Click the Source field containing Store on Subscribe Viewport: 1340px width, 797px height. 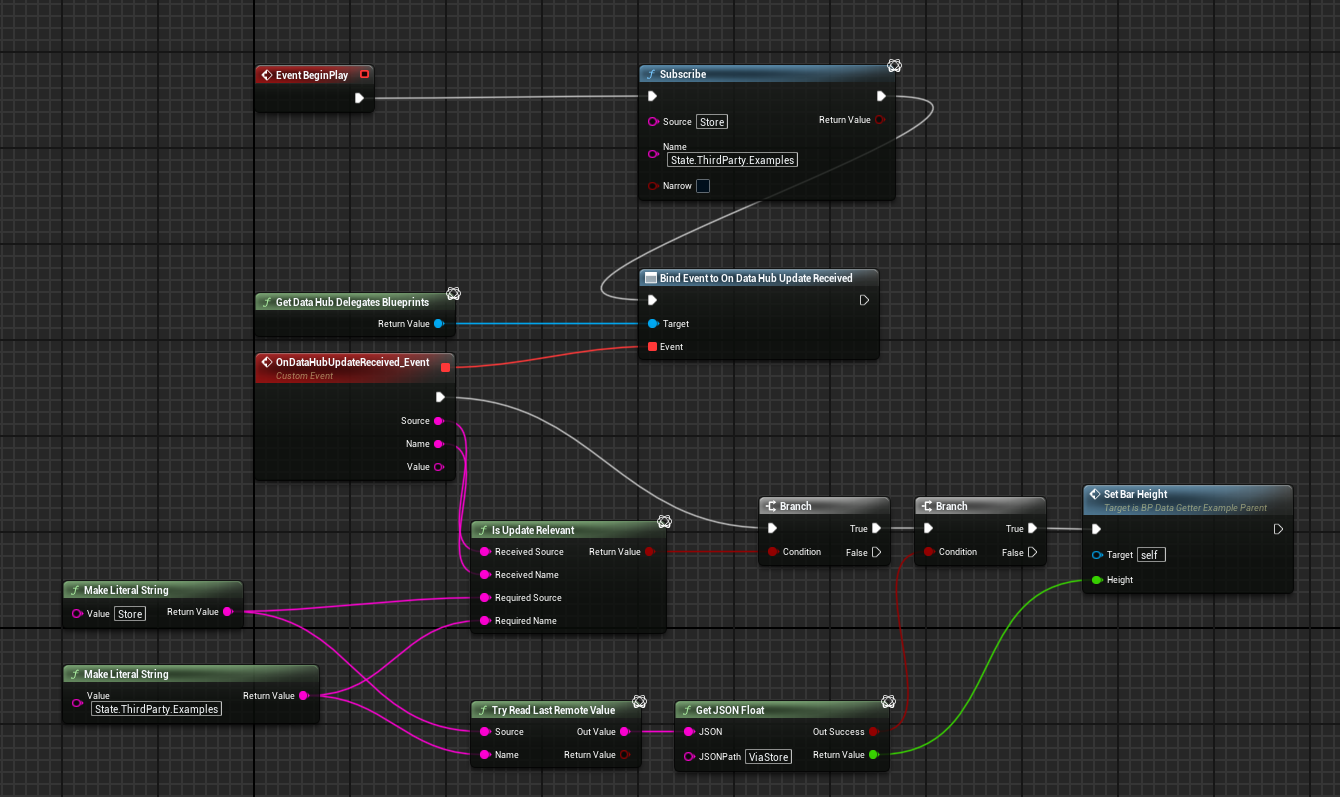[x=712, y=122]
